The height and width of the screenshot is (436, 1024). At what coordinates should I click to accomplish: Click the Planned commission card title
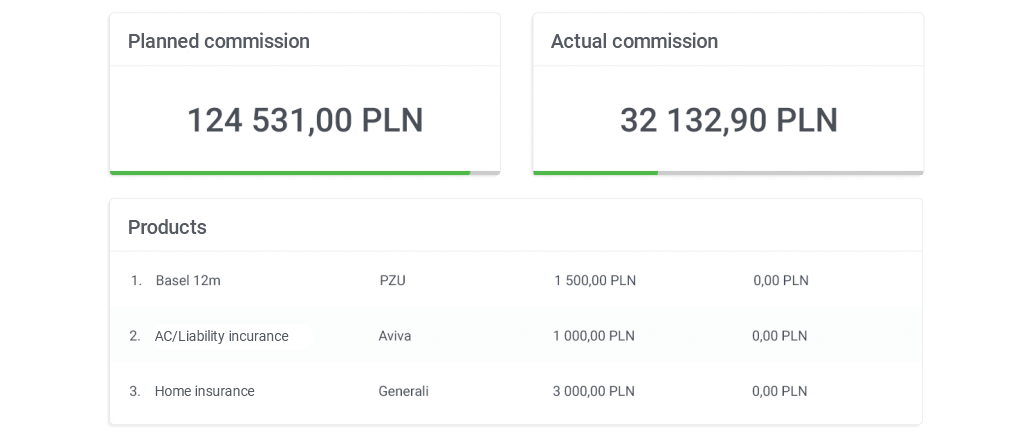pos(218,41)
